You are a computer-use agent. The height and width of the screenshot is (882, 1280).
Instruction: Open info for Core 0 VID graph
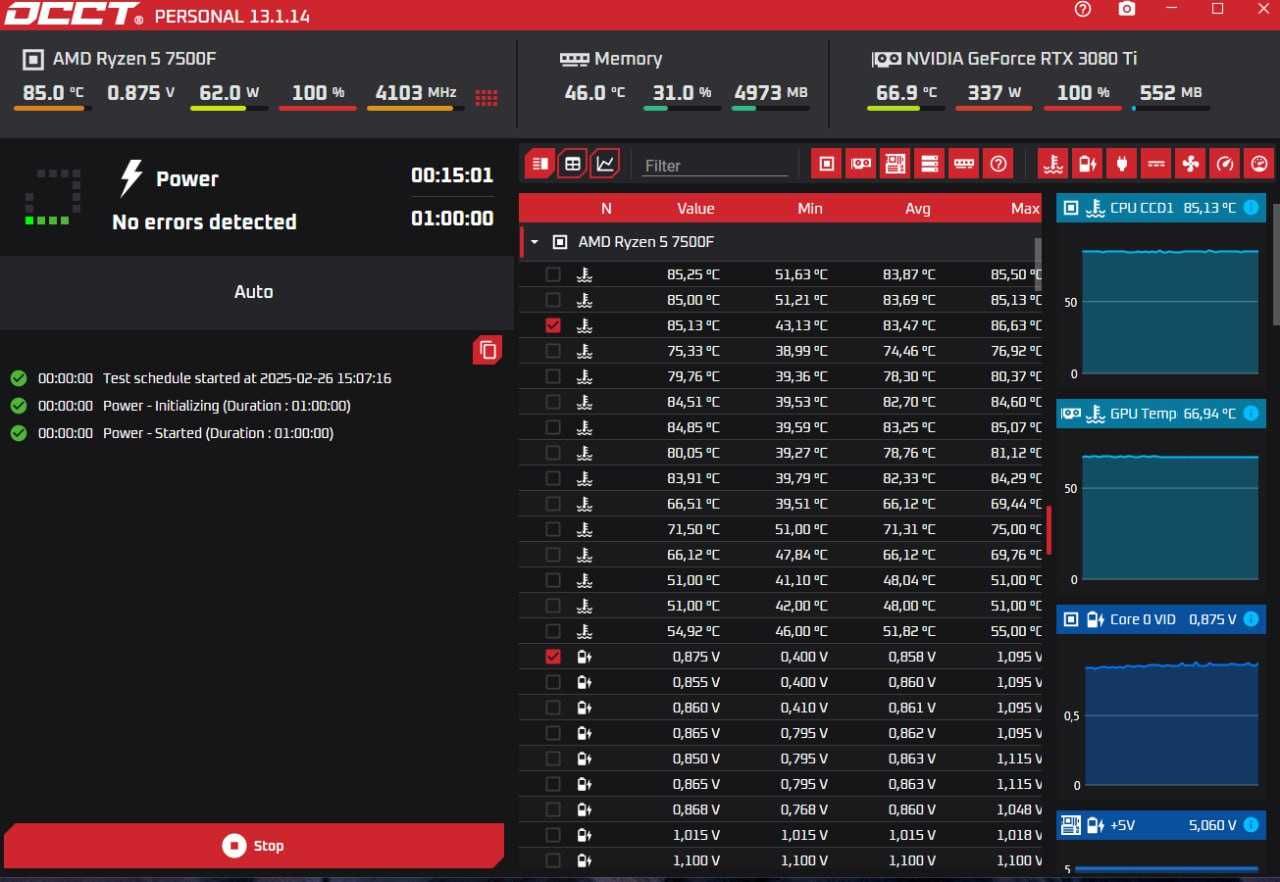pyautogui.click(x=1251, y=620)
